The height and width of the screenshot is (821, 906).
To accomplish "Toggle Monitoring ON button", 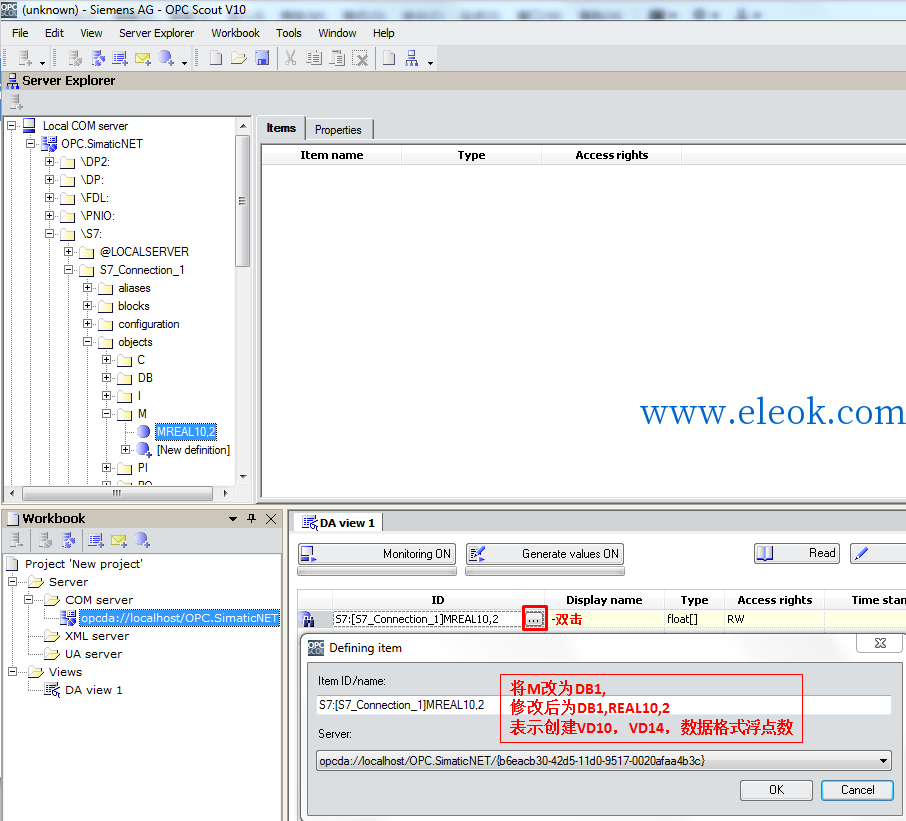I will tap(377, 553).
